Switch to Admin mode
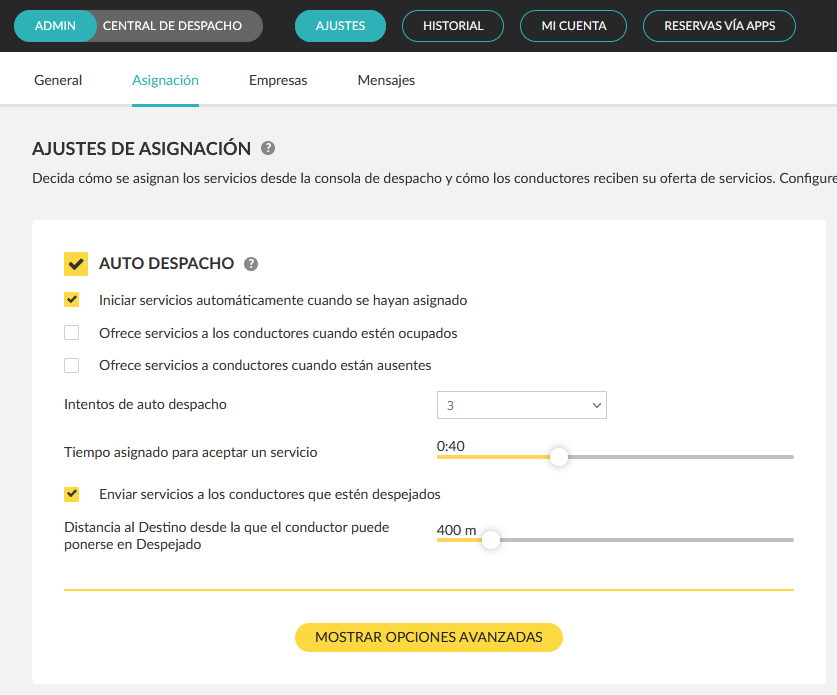 55,26
